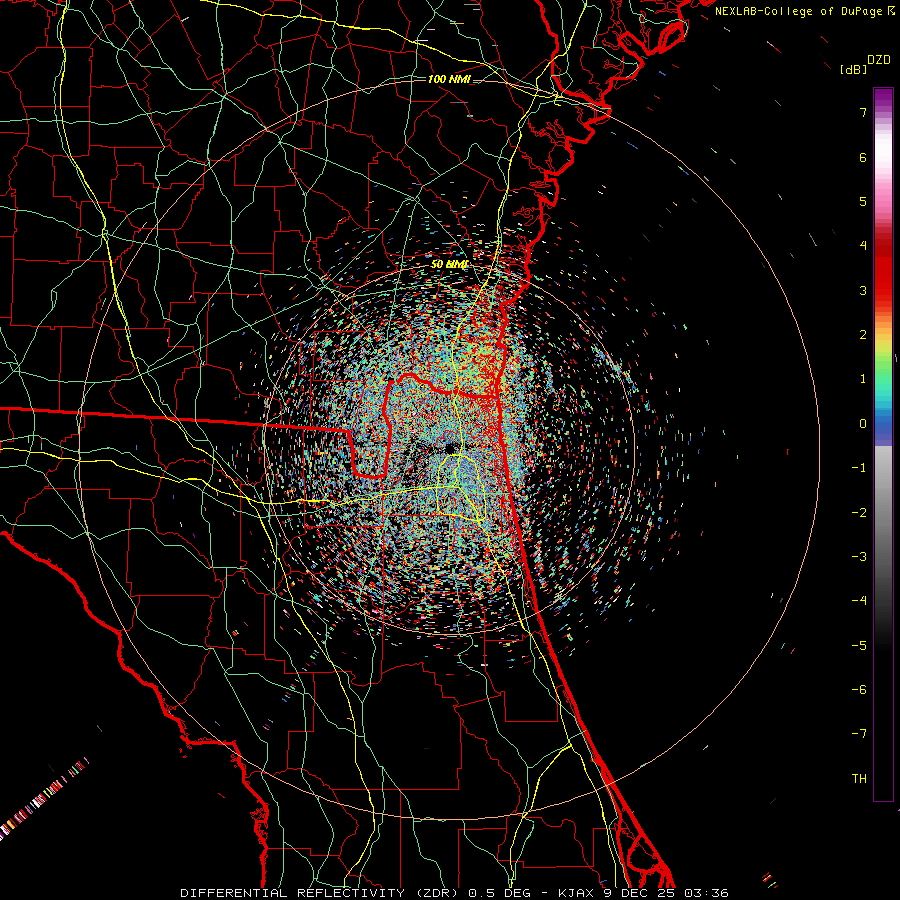Click the 3 dB scale label
This screenshot has width=900, height=900.
click(x=863, y=290)
